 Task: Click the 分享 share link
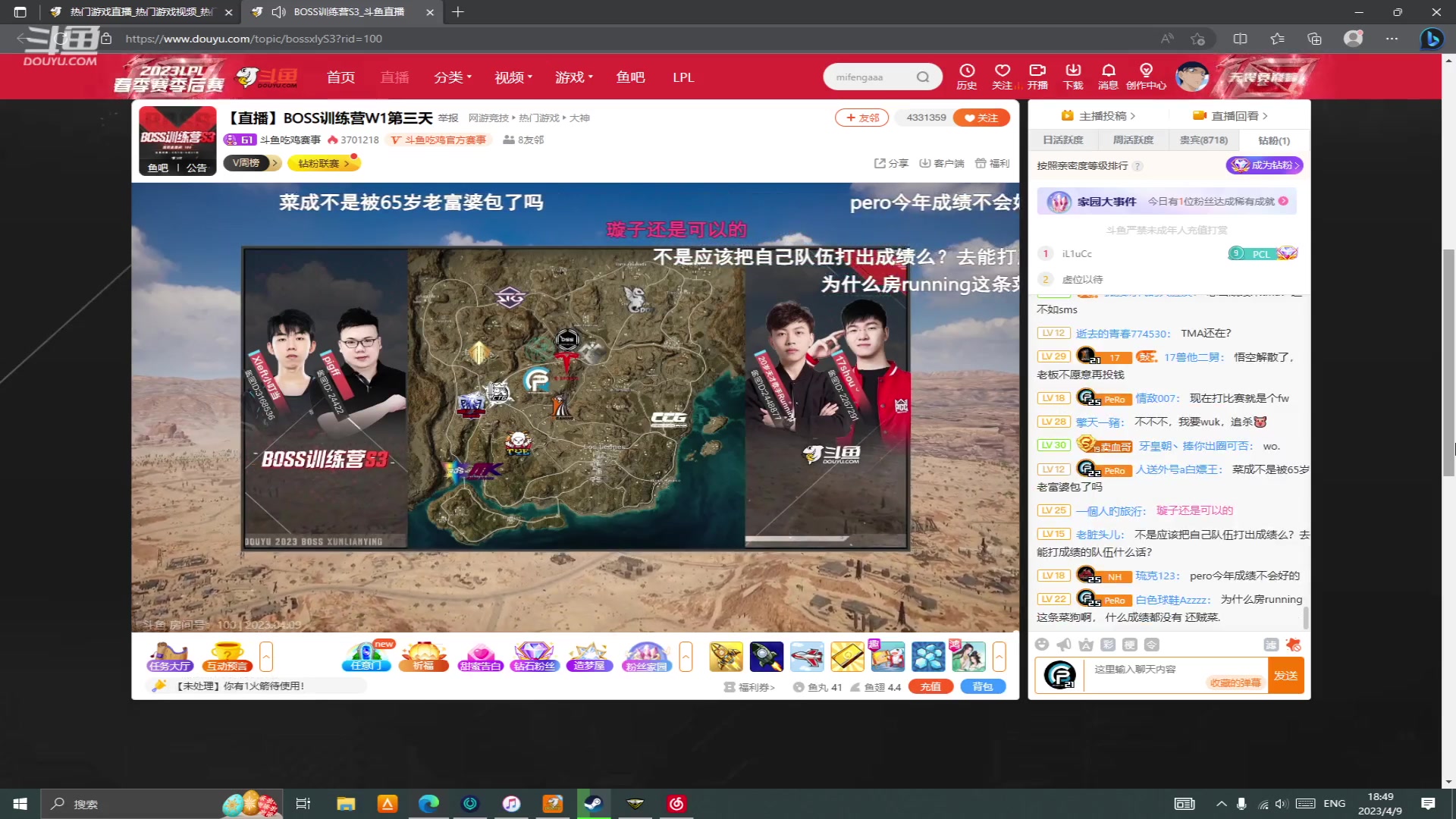891,163
